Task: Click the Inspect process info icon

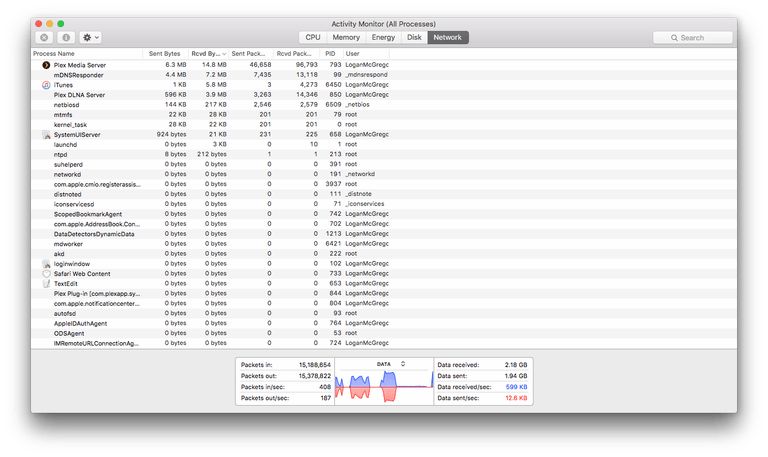Action: (66, 37)
